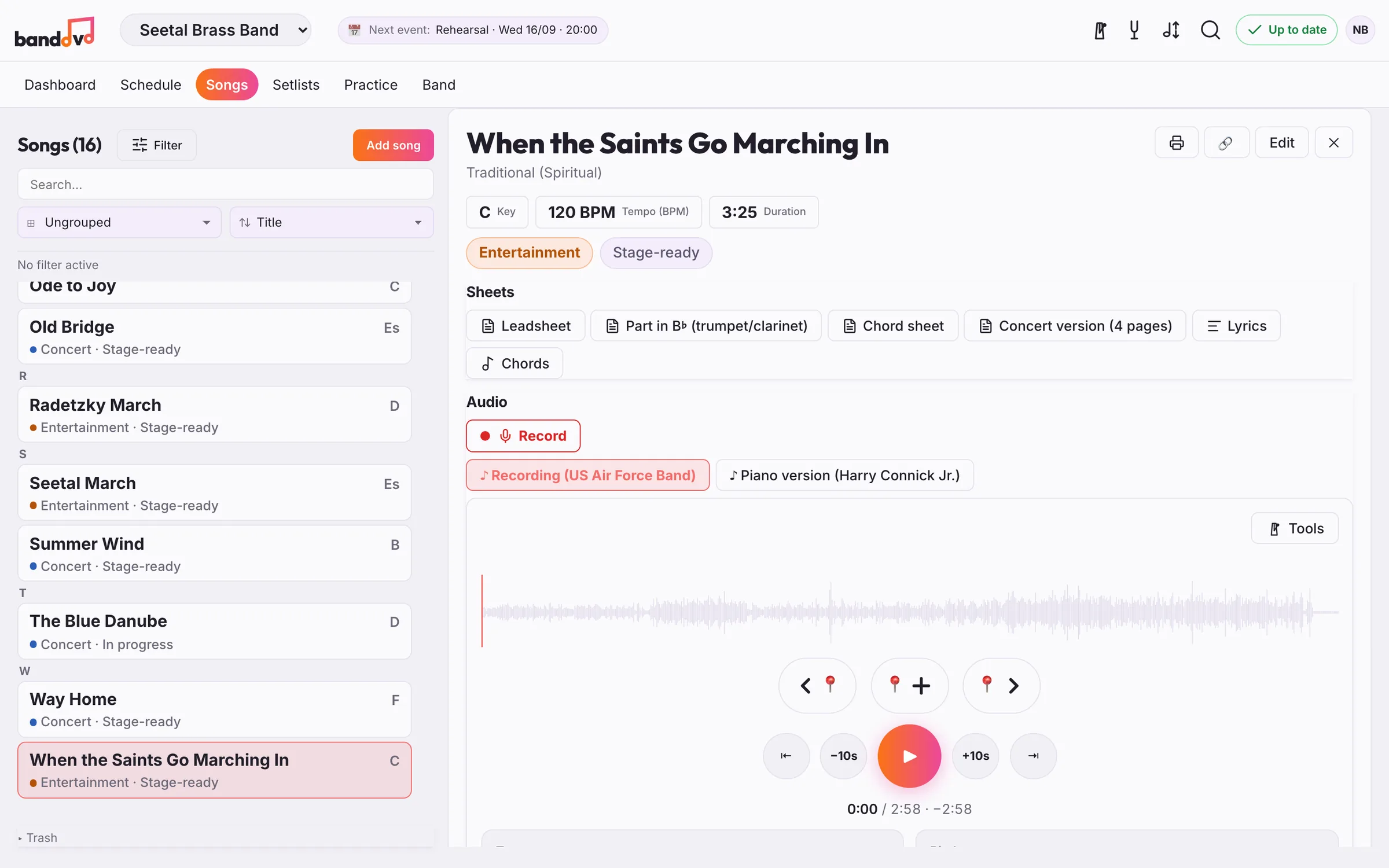Screen dimensions: 1389x868
Task: Switch to the Schedule tab
Action: (150, 84)
